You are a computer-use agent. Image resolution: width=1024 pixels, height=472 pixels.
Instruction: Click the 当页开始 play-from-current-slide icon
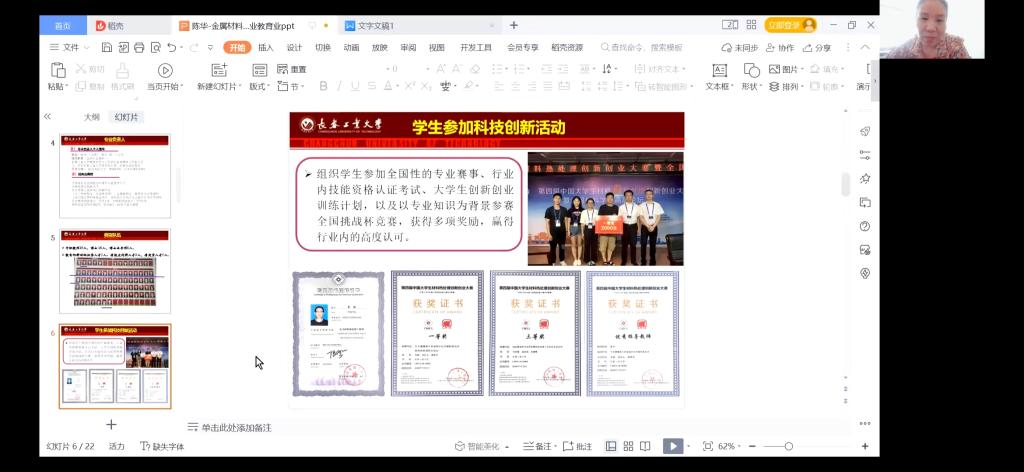point(165,70)
